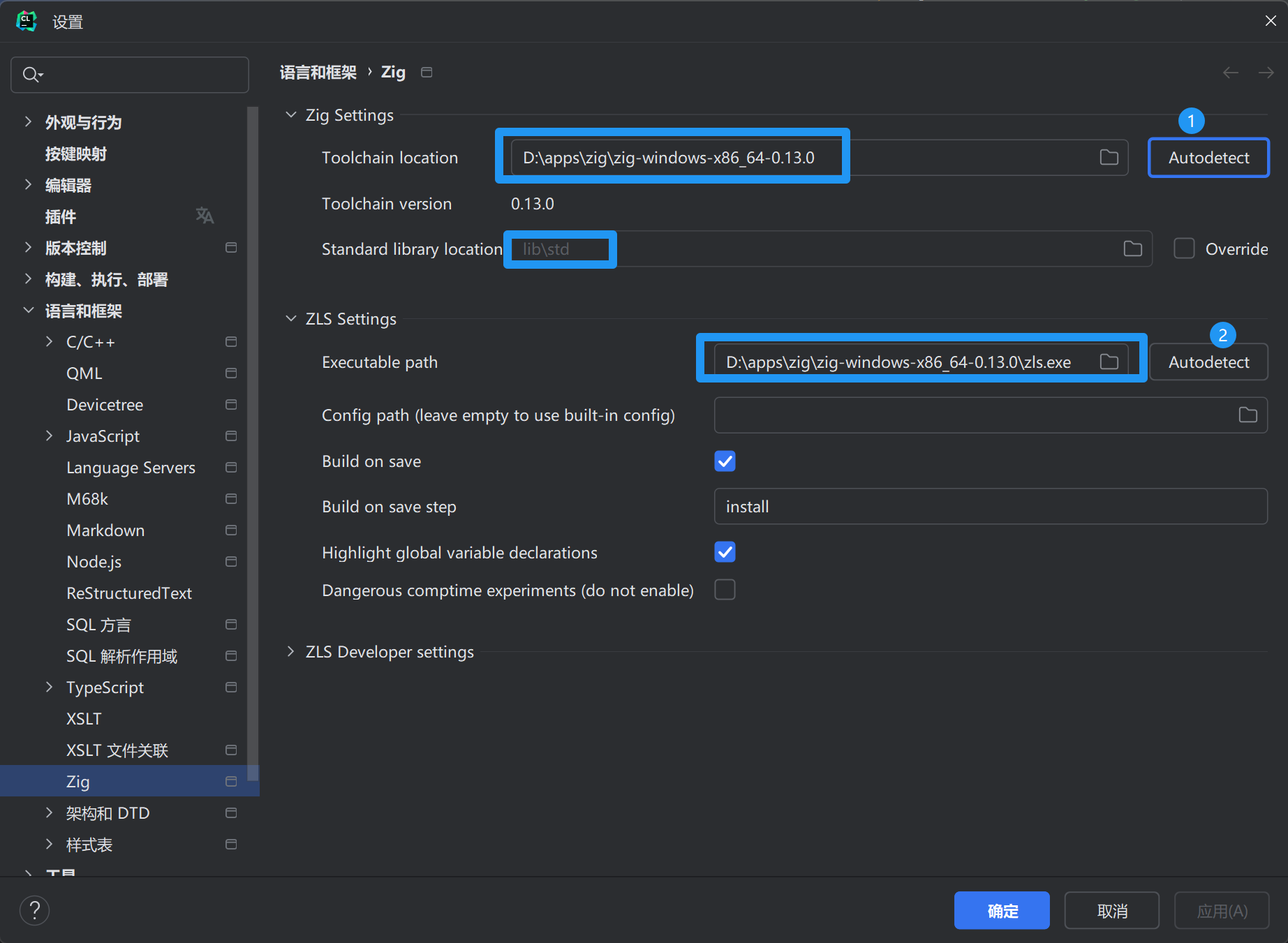Expand 构建、执行、部署 node

click(28, 279)
